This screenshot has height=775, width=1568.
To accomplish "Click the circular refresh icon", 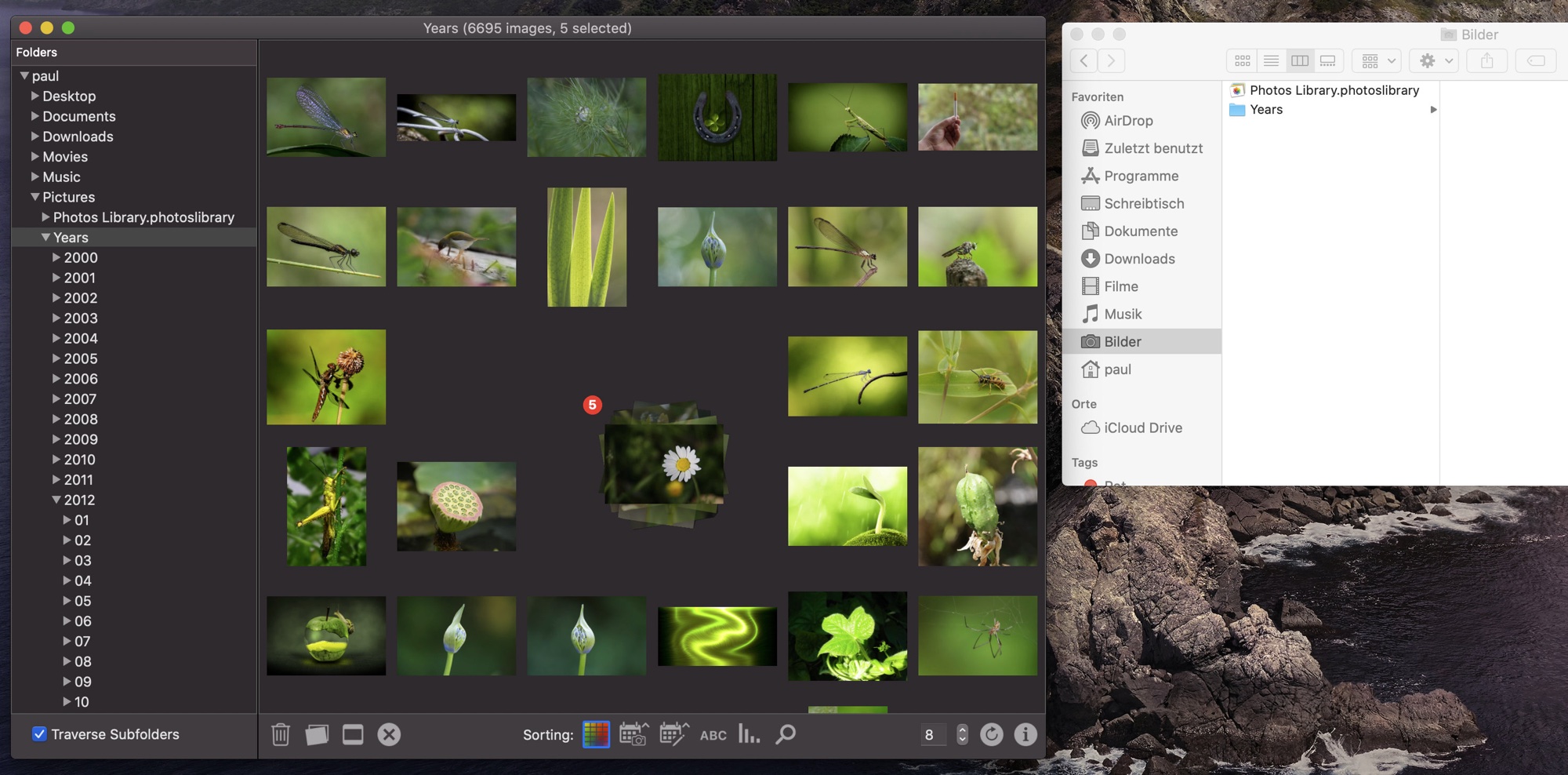I will pos(991,734).
